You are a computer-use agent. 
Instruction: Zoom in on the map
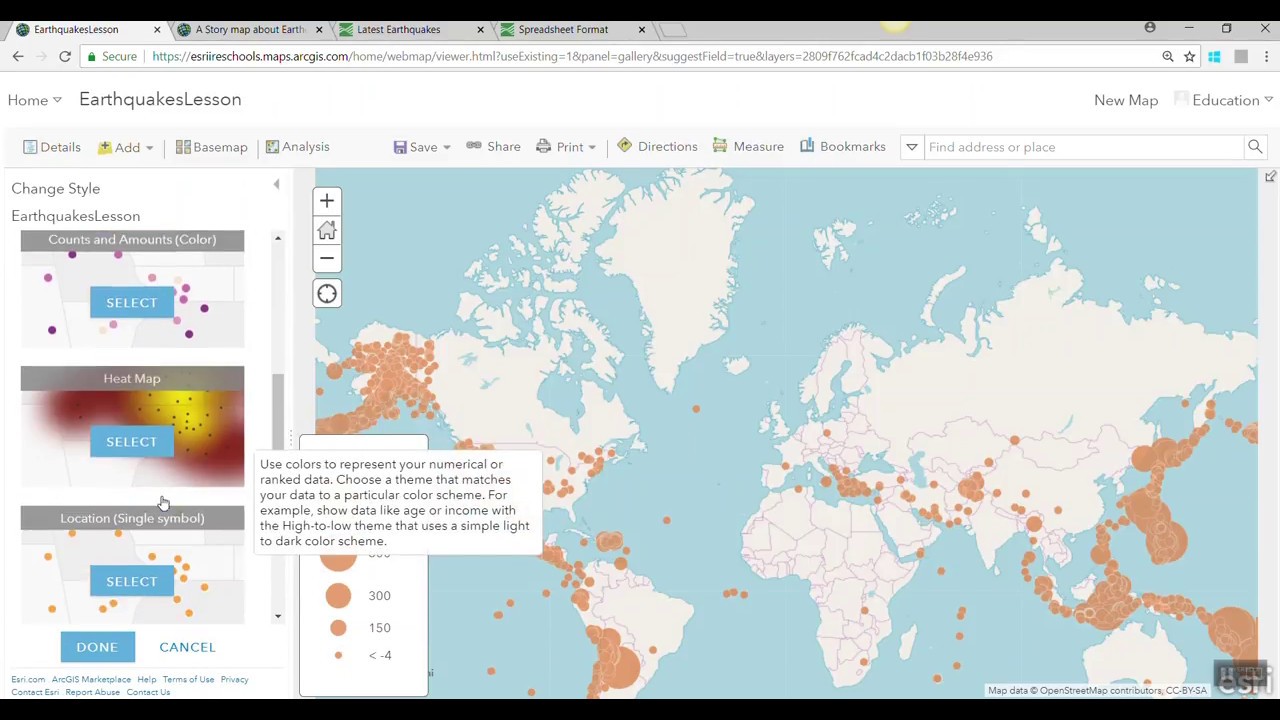tap(327, 201)
